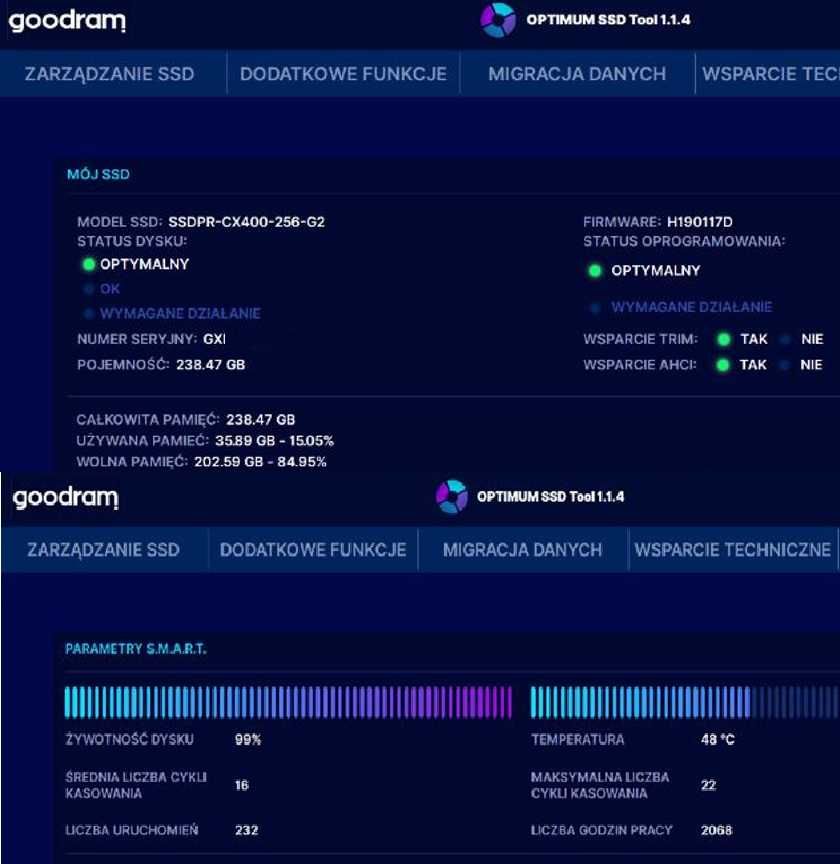Click the disk lifespan progress bar
The image size is (840, 864).
[x=288, y=703]
